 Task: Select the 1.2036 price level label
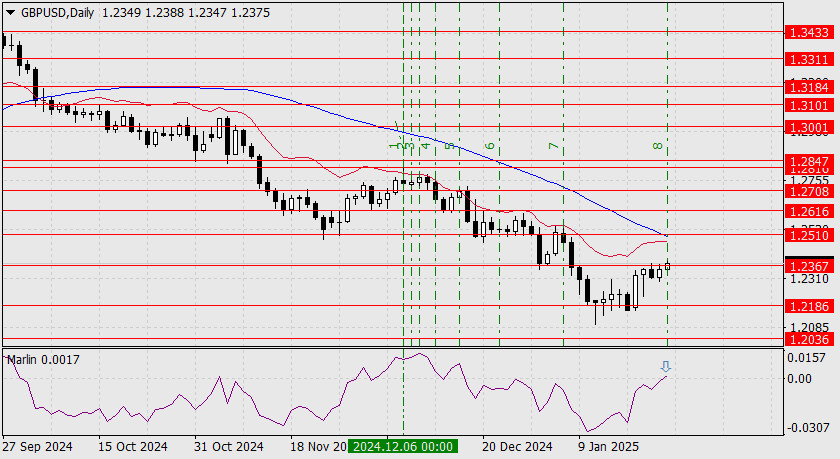tap(809, 339)
